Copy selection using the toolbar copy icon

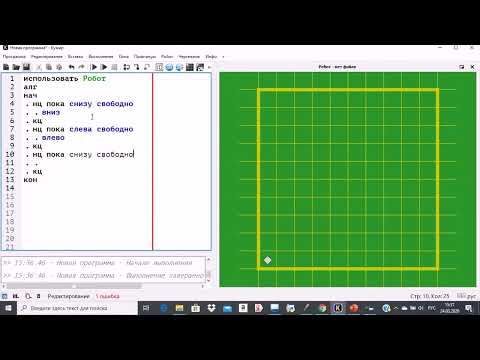[x=49, y=67]
